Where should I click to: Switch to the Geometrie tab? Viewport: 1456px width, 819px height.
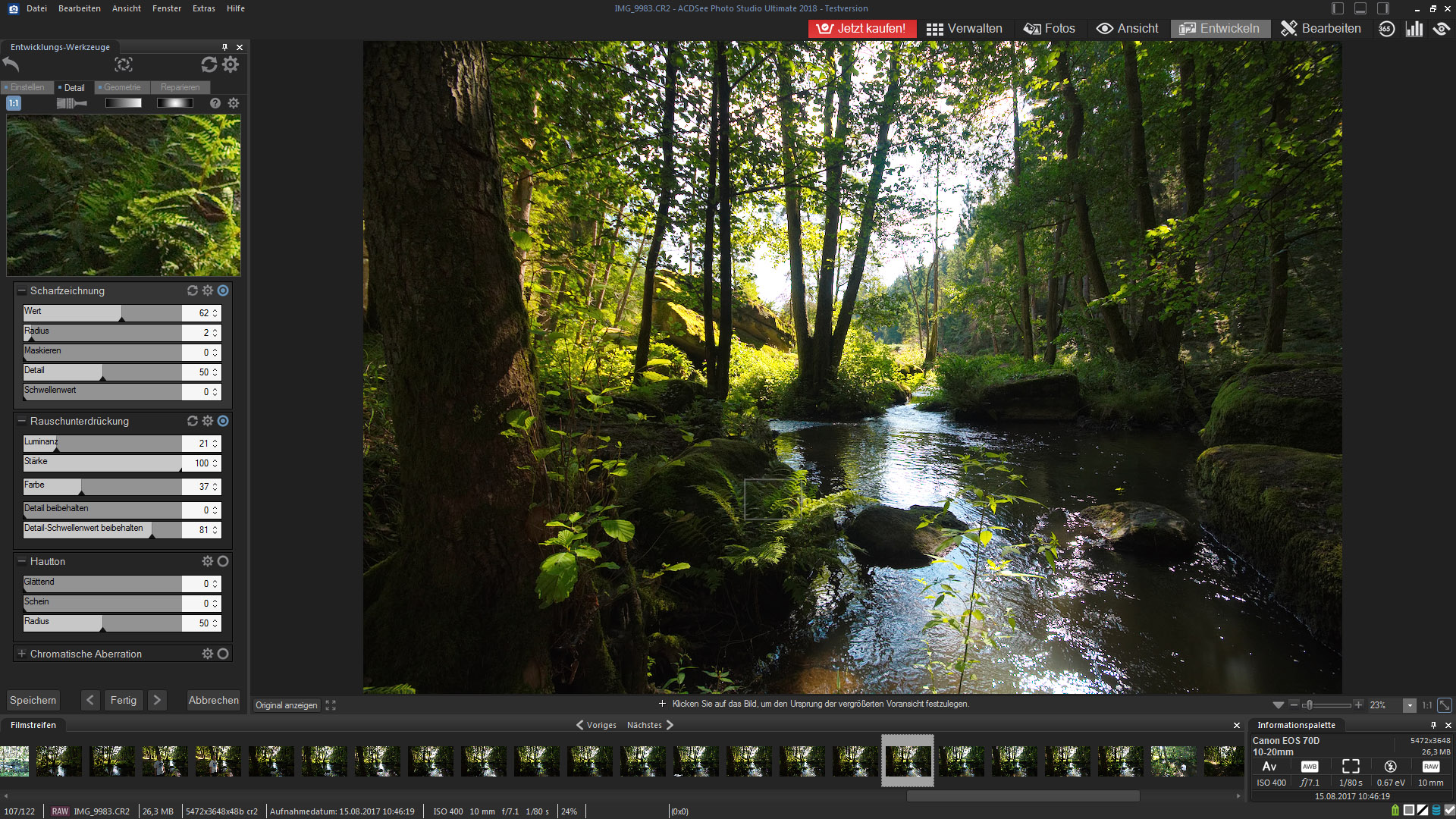coord(121,87)
